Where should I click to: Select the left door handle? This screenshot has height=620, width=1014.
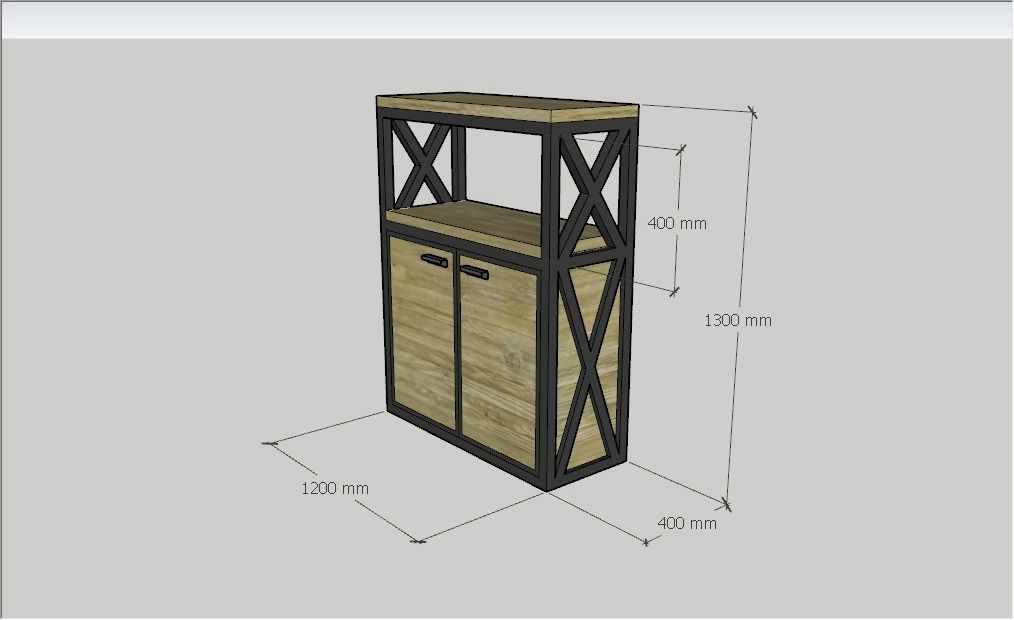coord(434,261)
